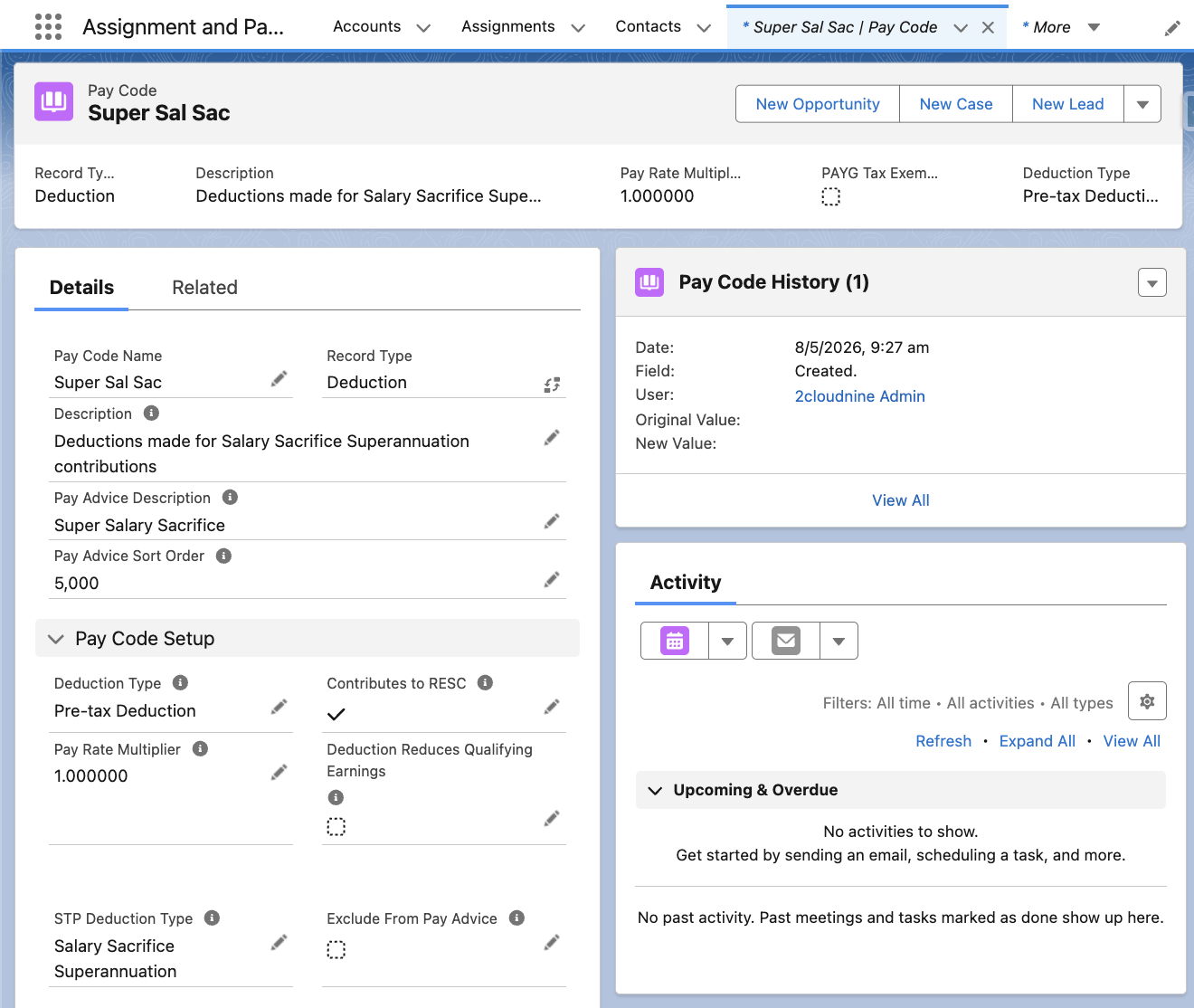1194x1008 pixels.
Task: Change the Record Type via swap icon
Action: point(552,385)
